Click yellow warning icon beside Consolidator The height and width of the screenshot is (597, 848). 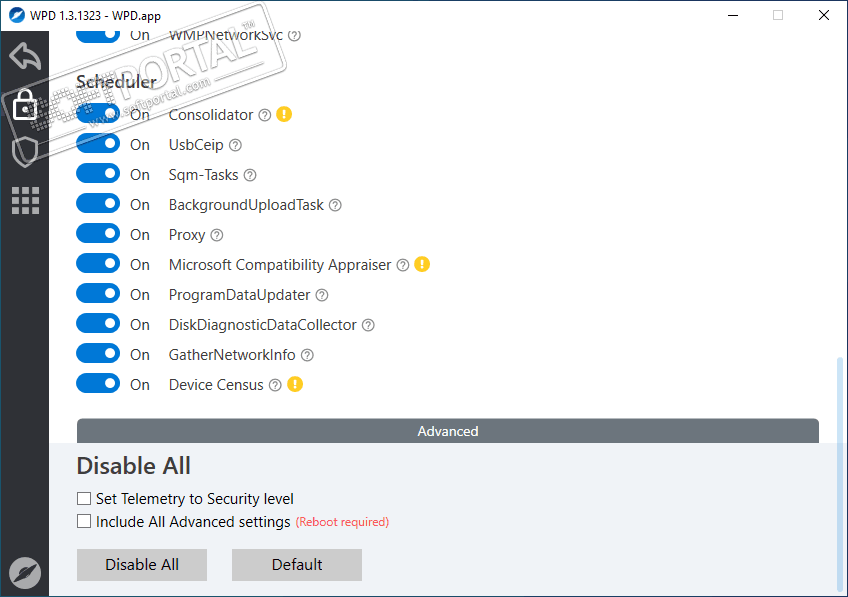pyautogui.click(x=284, y=115)
